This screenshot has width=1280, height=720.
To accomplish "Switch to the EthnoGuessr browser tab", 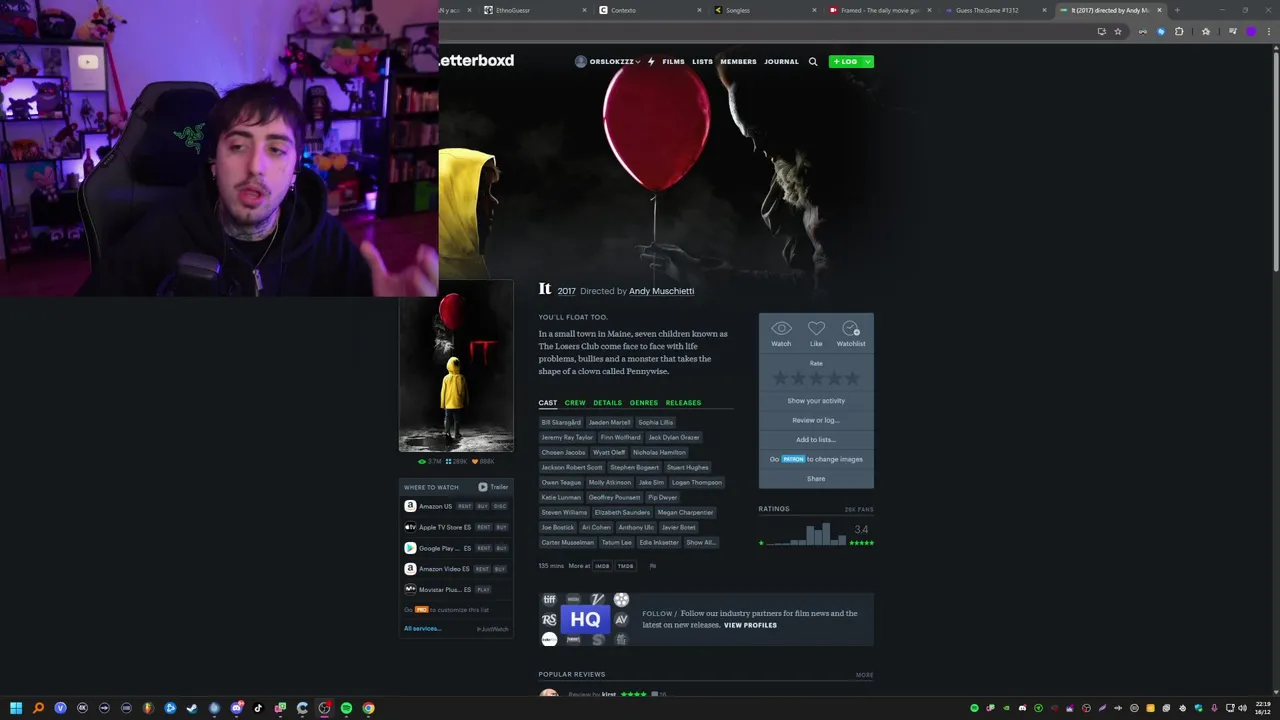I will tap(535, 10).
